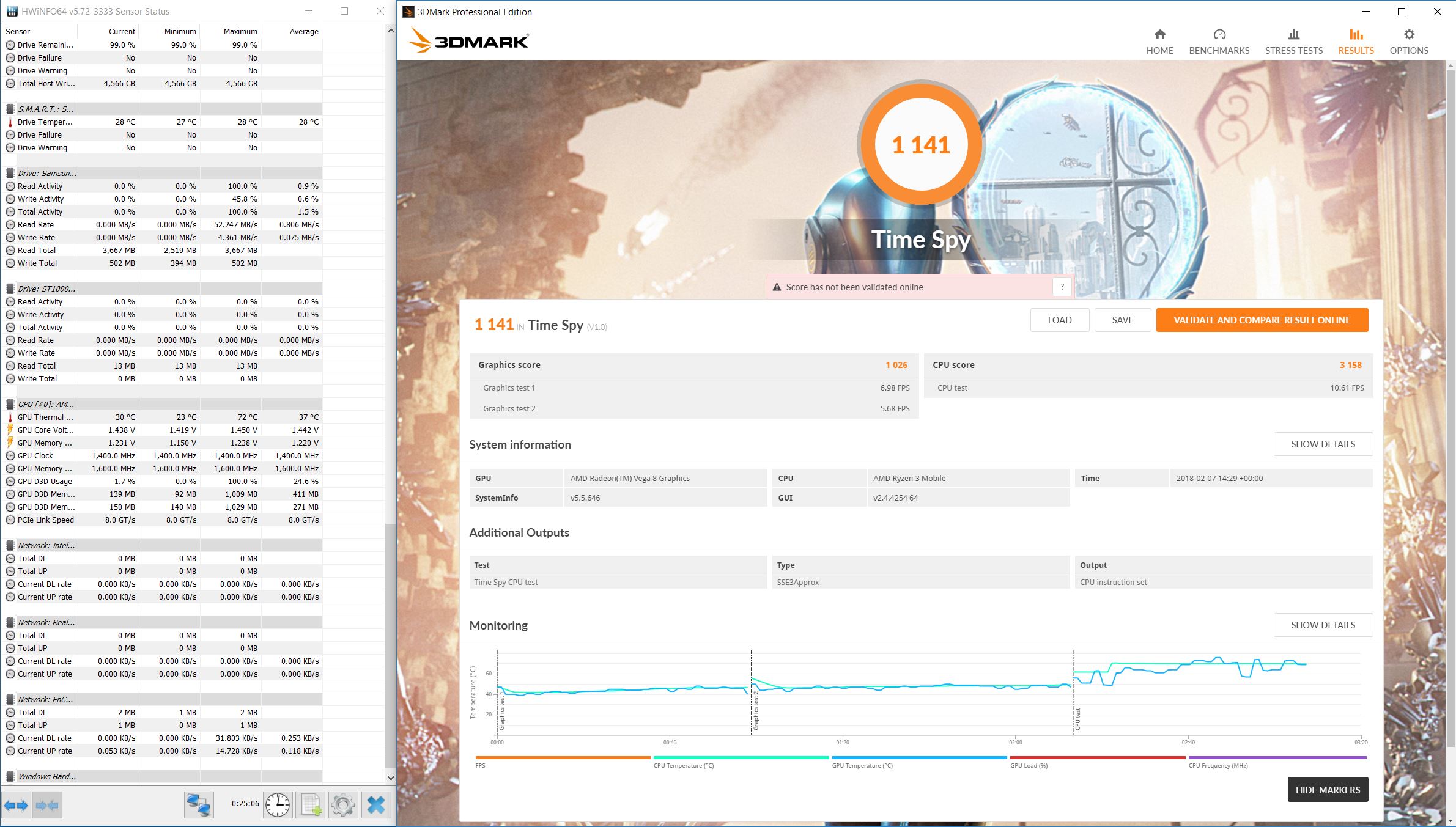Open the HWiNFO remote network monitoring icon
The image size is (1456, 827).
(x=199, y=805)
